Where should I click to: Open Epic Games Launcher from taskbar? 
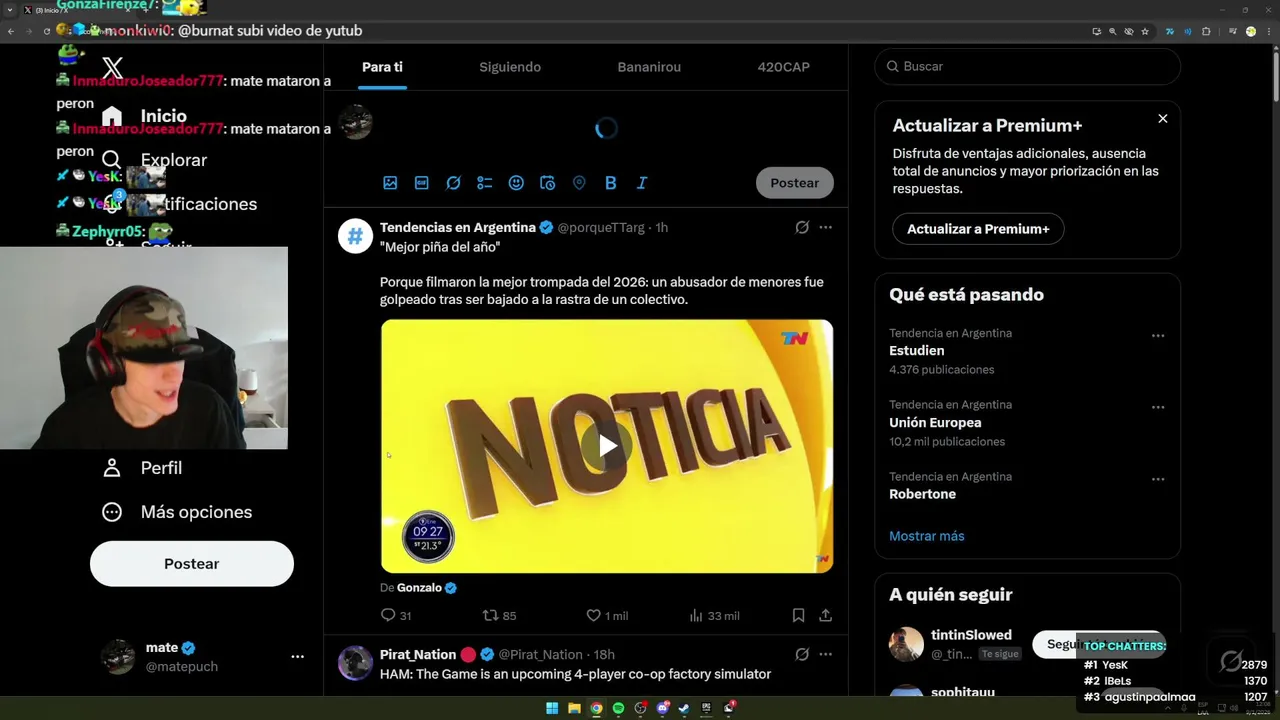click(x=706, y=708)
